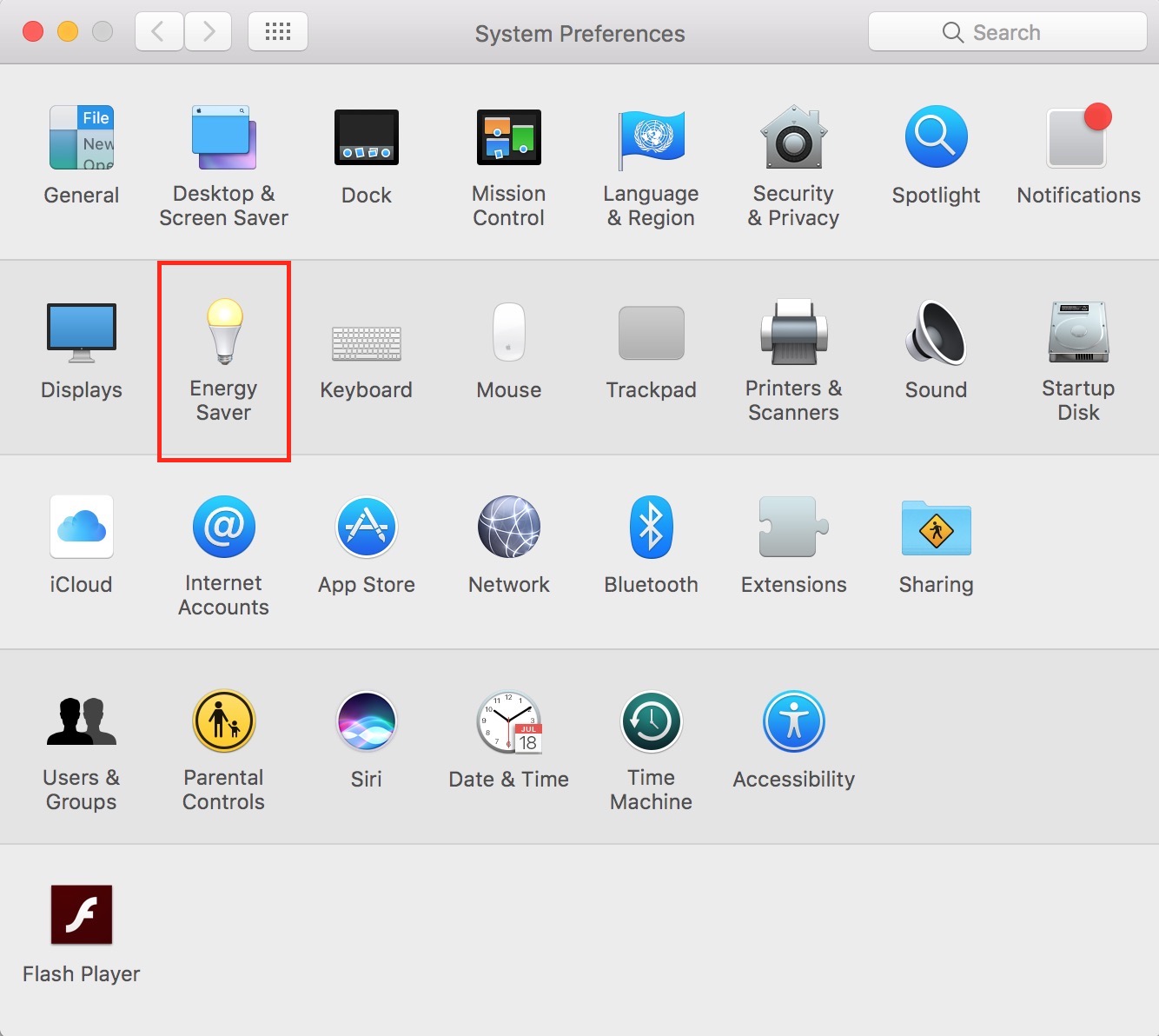The image size is (1159, 1036).
Task: Click the Forward navigation arrow
Action: 209,32
